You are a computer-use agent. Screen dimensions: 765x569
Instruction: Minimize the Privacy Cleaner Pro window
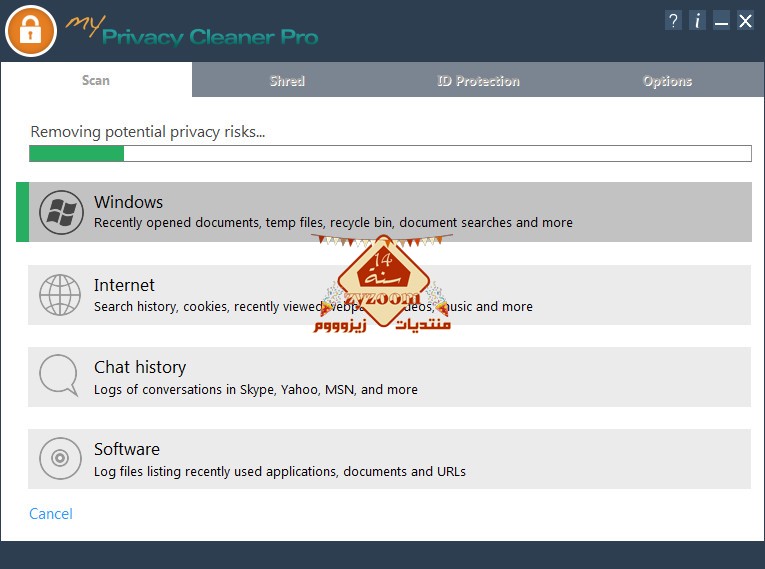coord(721,21)
